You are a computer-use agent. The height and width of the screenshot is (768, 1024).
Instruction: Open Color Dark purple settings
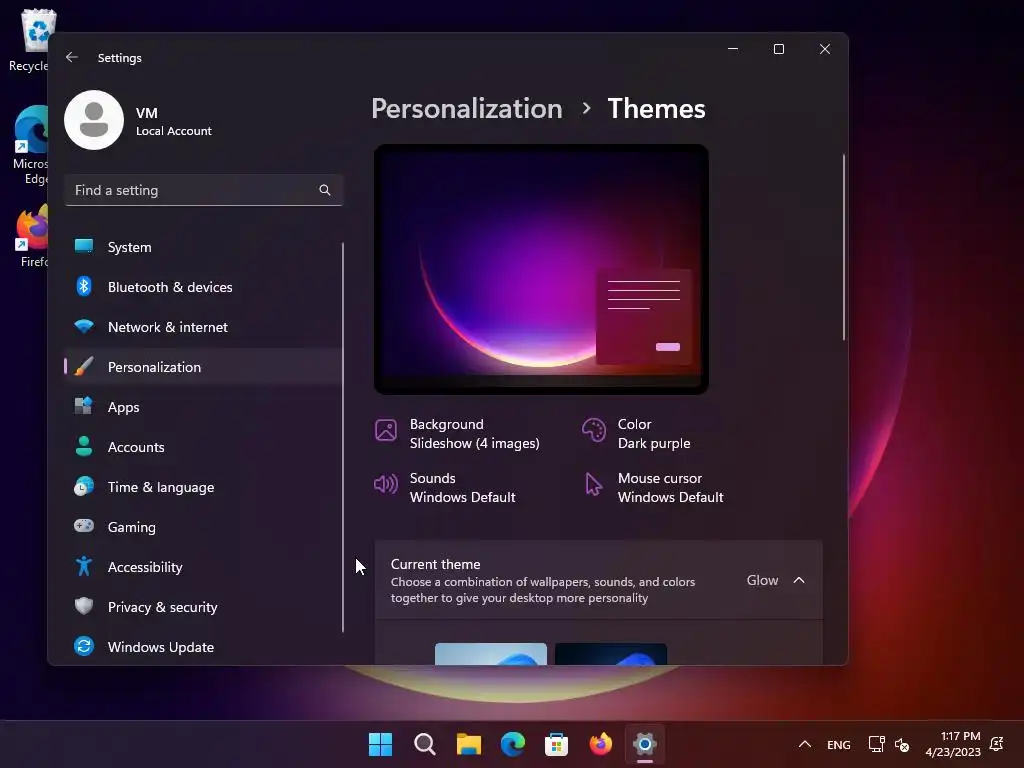(636, 434)
